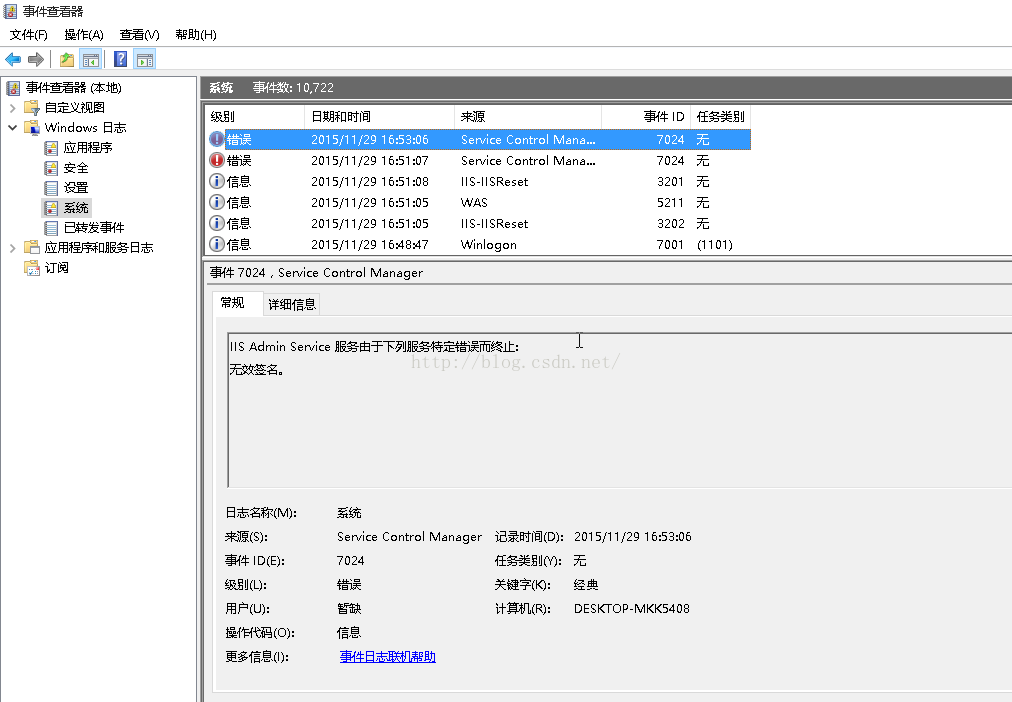This screenshot has height=702, width=1012.
Task: Click info icon of Winlogon 7001 event
Action: click(x=217, y=244)
